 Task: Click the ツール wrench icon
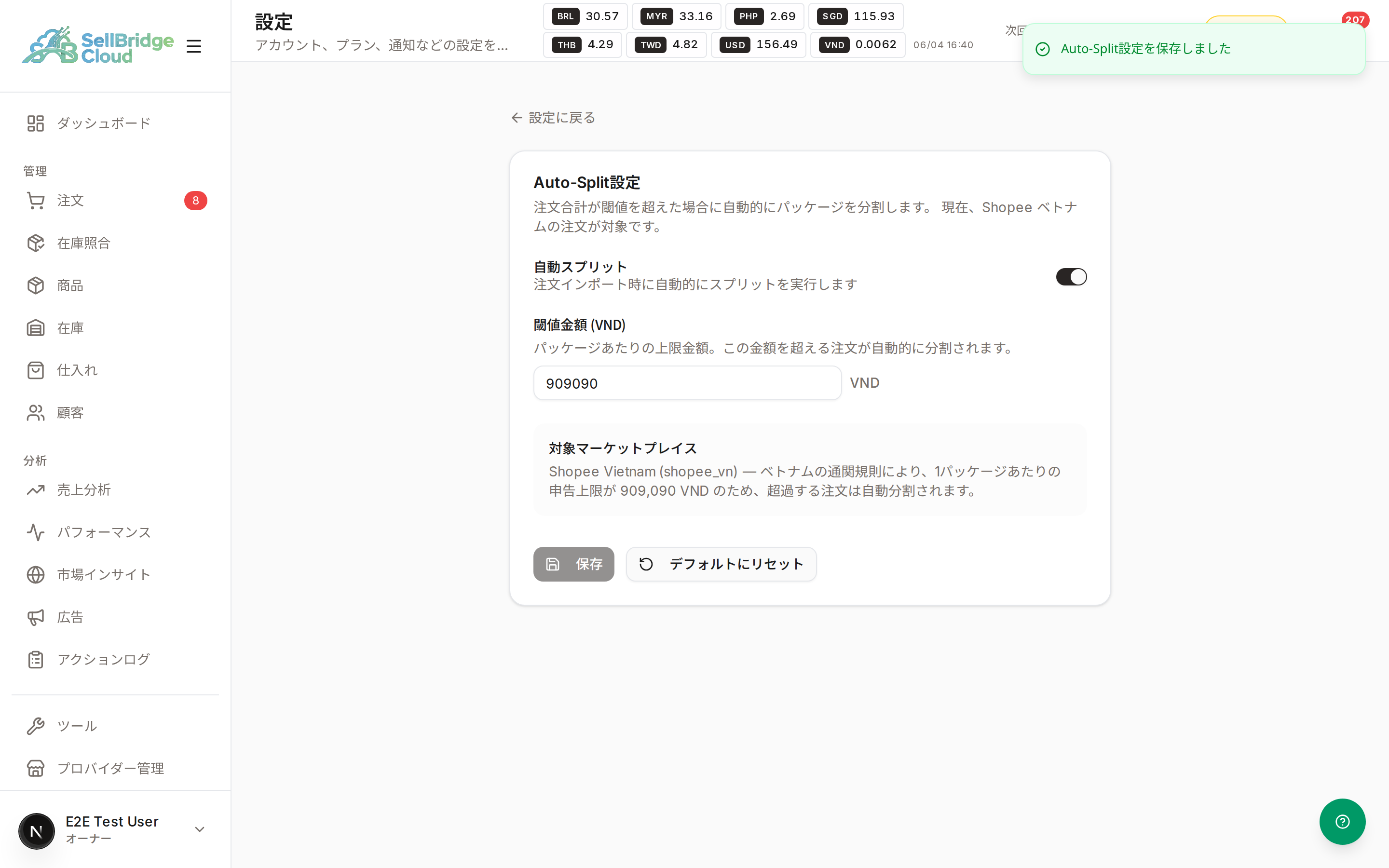click(x=36, y=726)
